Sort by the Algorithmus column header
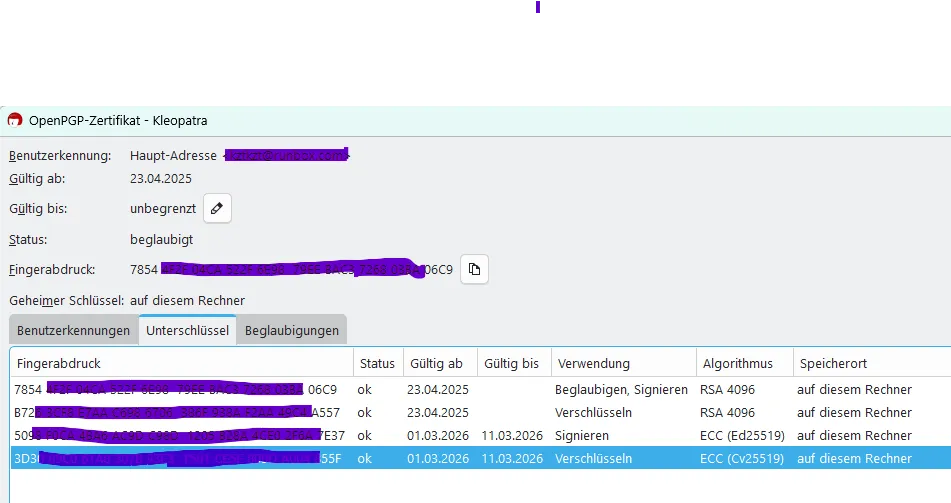This screenshot has width=951, height=503. [745, 363]
